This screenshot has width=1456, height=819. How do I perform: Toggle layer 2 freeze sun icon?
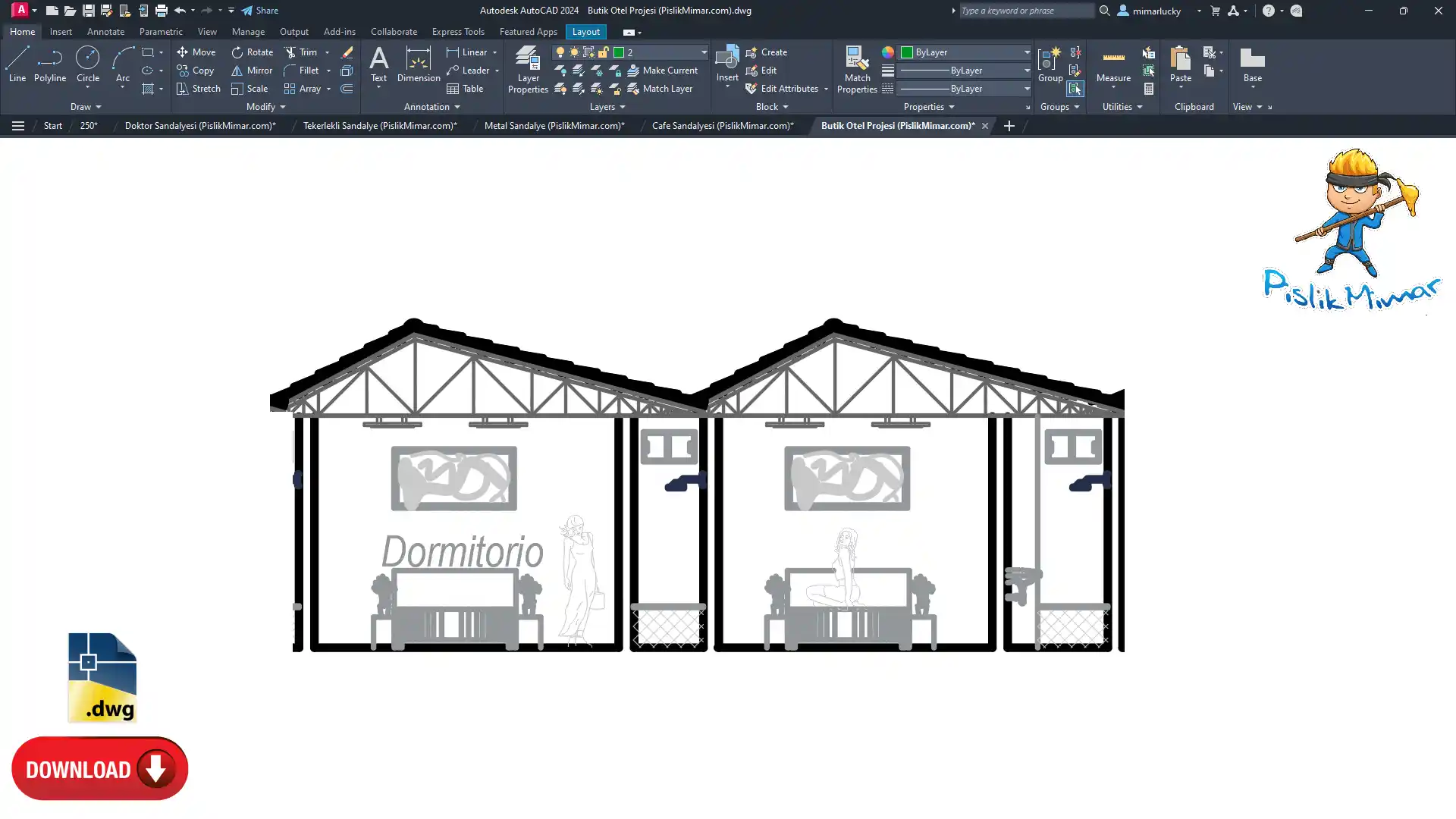[574, 52]
